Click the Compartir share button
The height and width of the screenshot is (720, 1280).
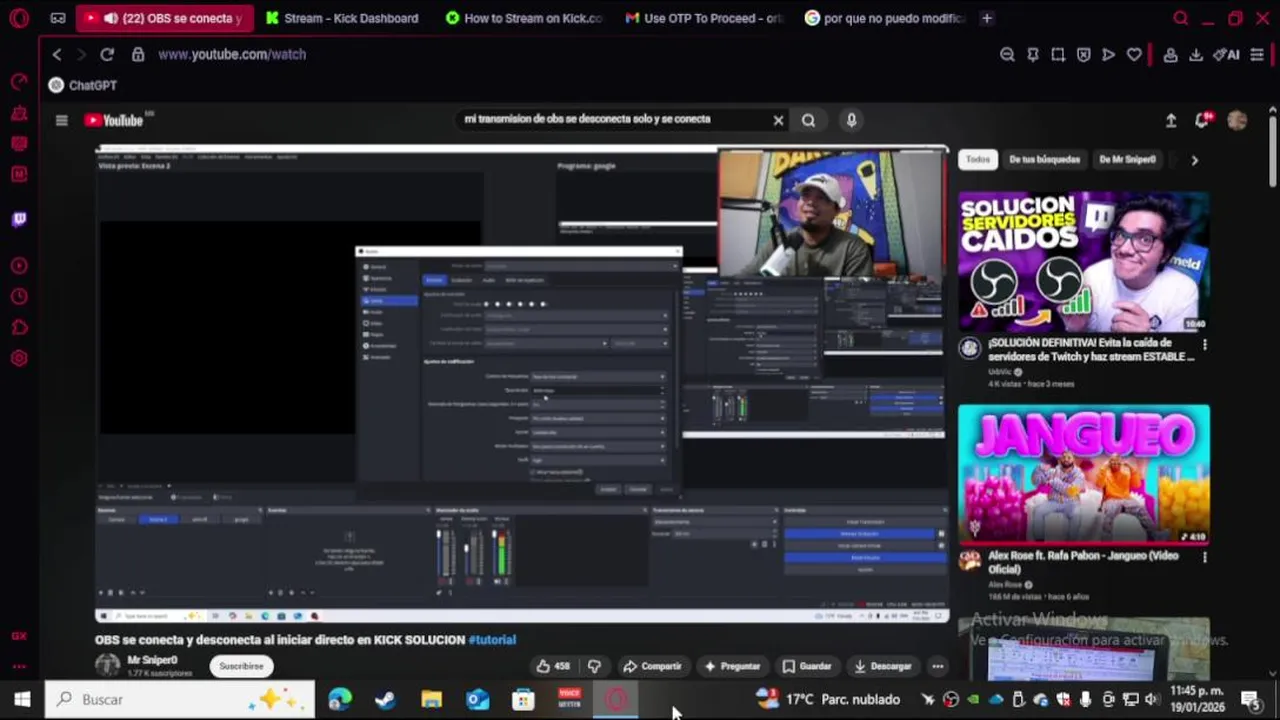tap(652, 666)
